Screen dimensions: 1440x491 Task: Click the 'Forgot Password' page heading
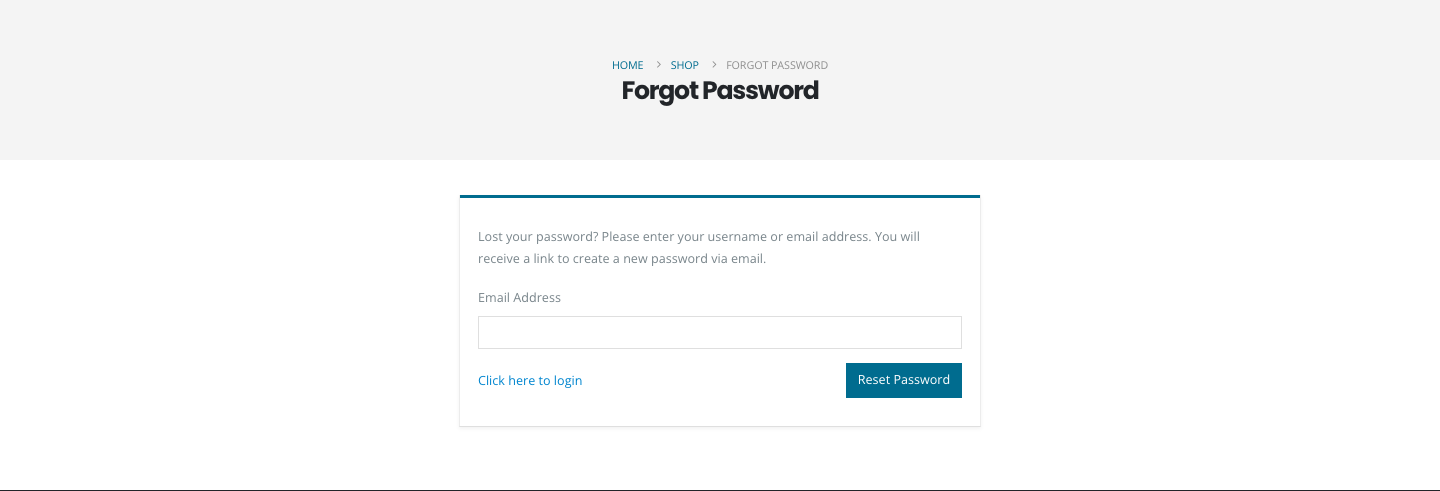pyautogui.click(x=720, y=91)
